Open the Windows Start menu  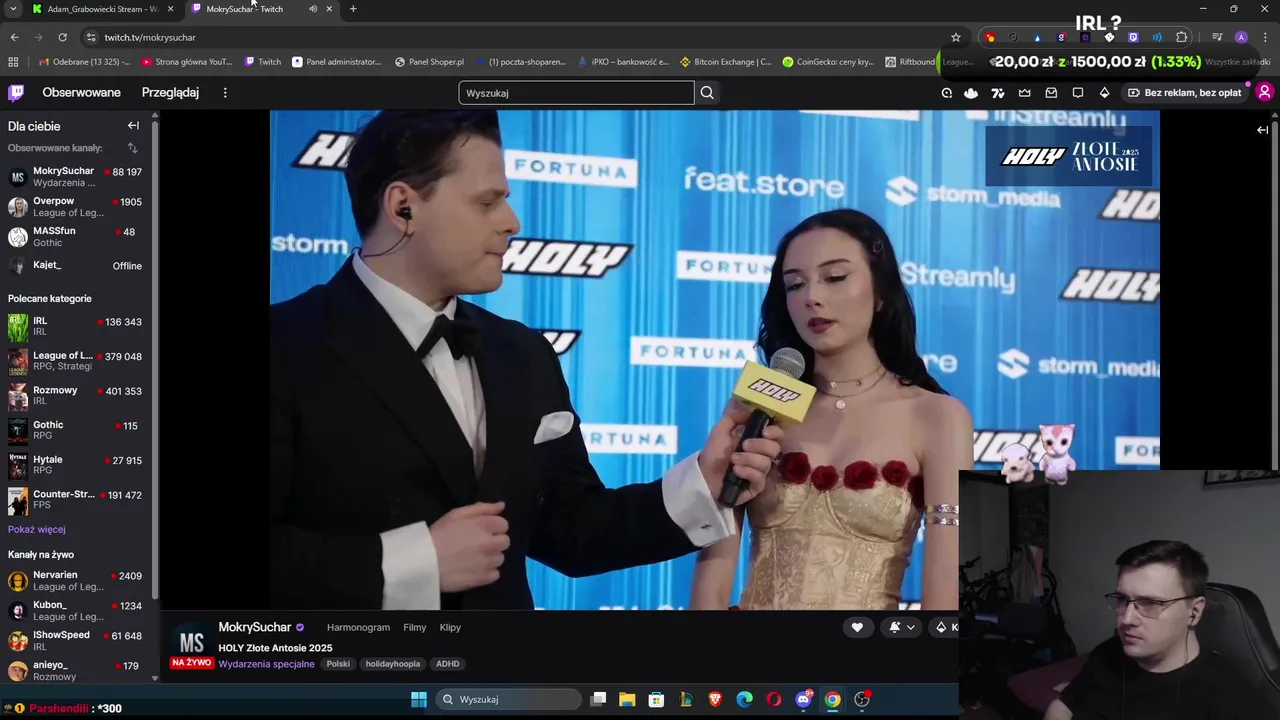click(419, 699)
